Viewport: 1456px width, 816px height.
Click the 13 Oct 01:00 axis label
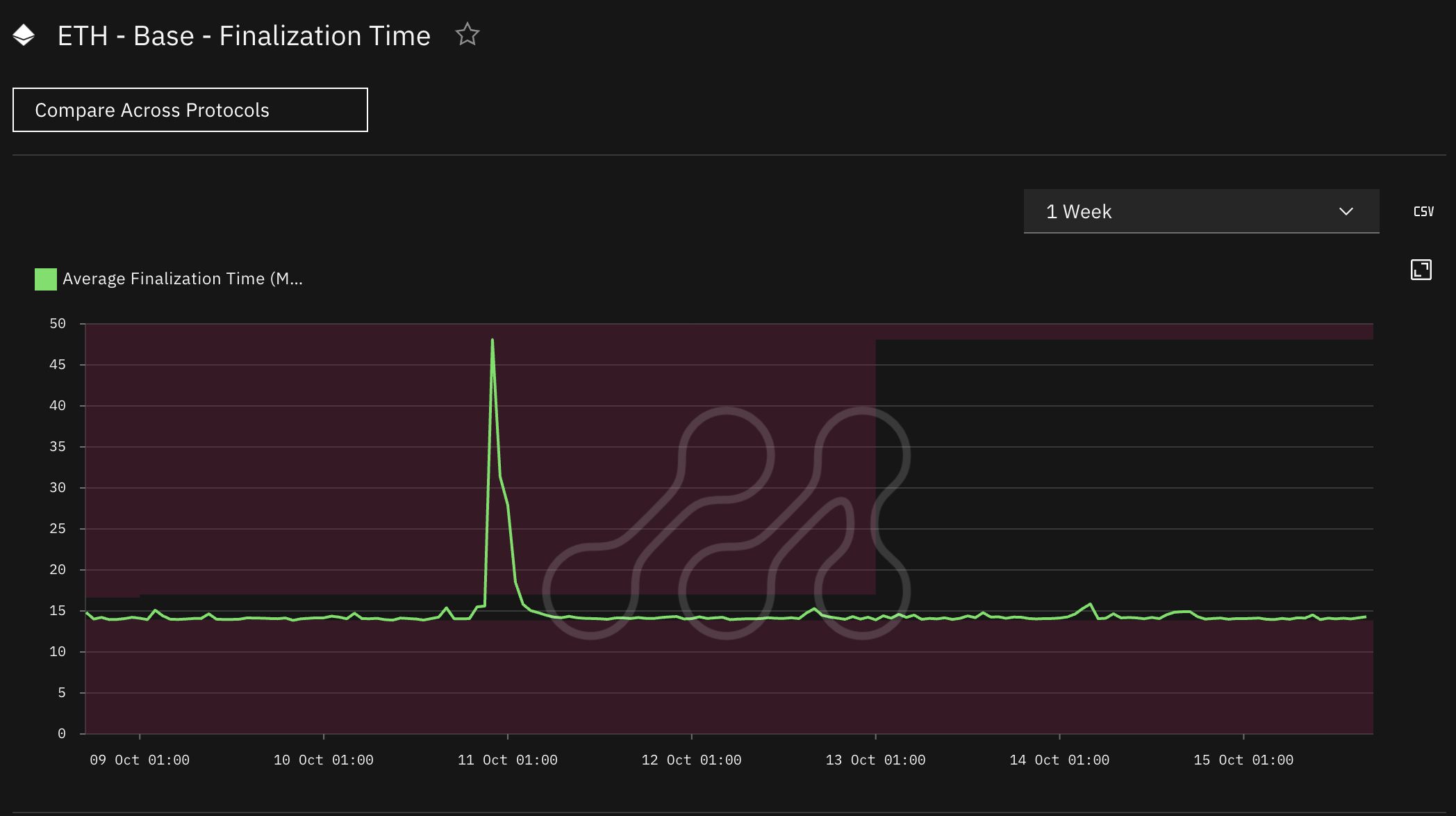coord(875,760)
